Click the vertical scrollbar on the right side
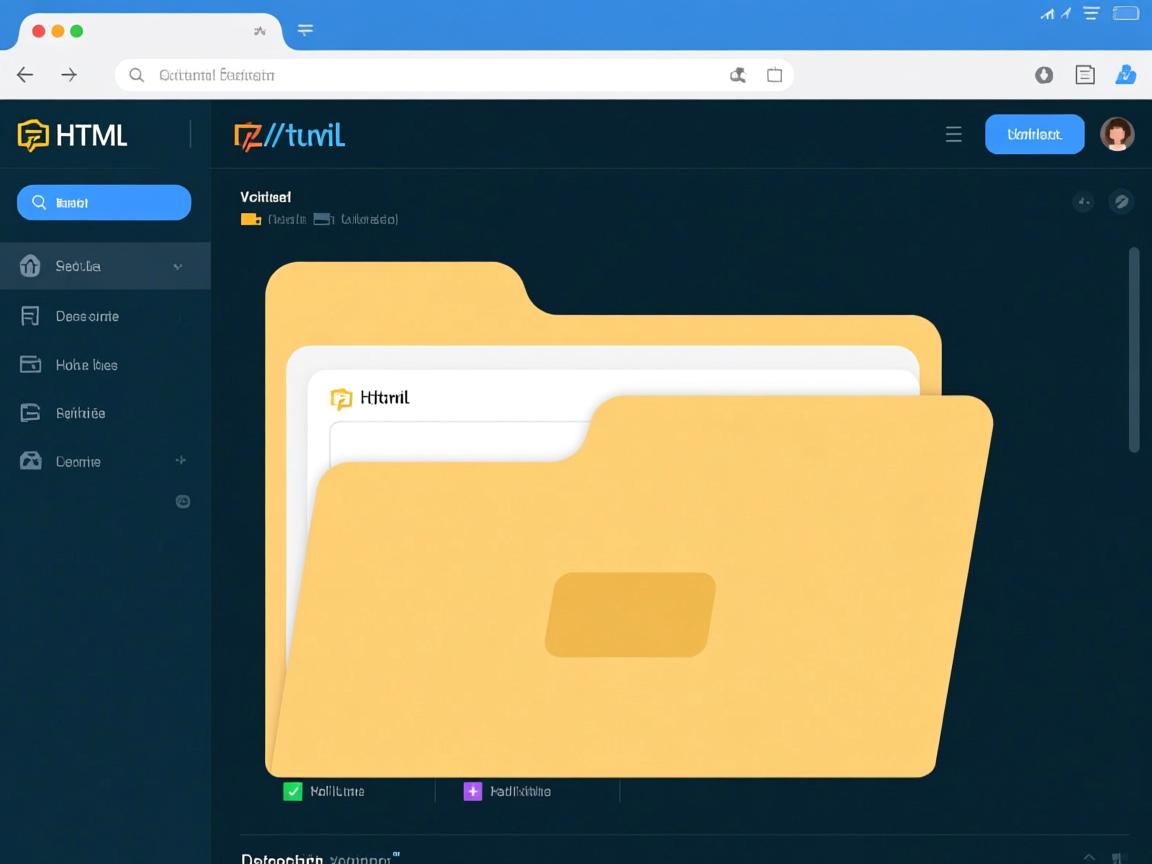Screen dimensions: 1152x864 pos(1134,350)
